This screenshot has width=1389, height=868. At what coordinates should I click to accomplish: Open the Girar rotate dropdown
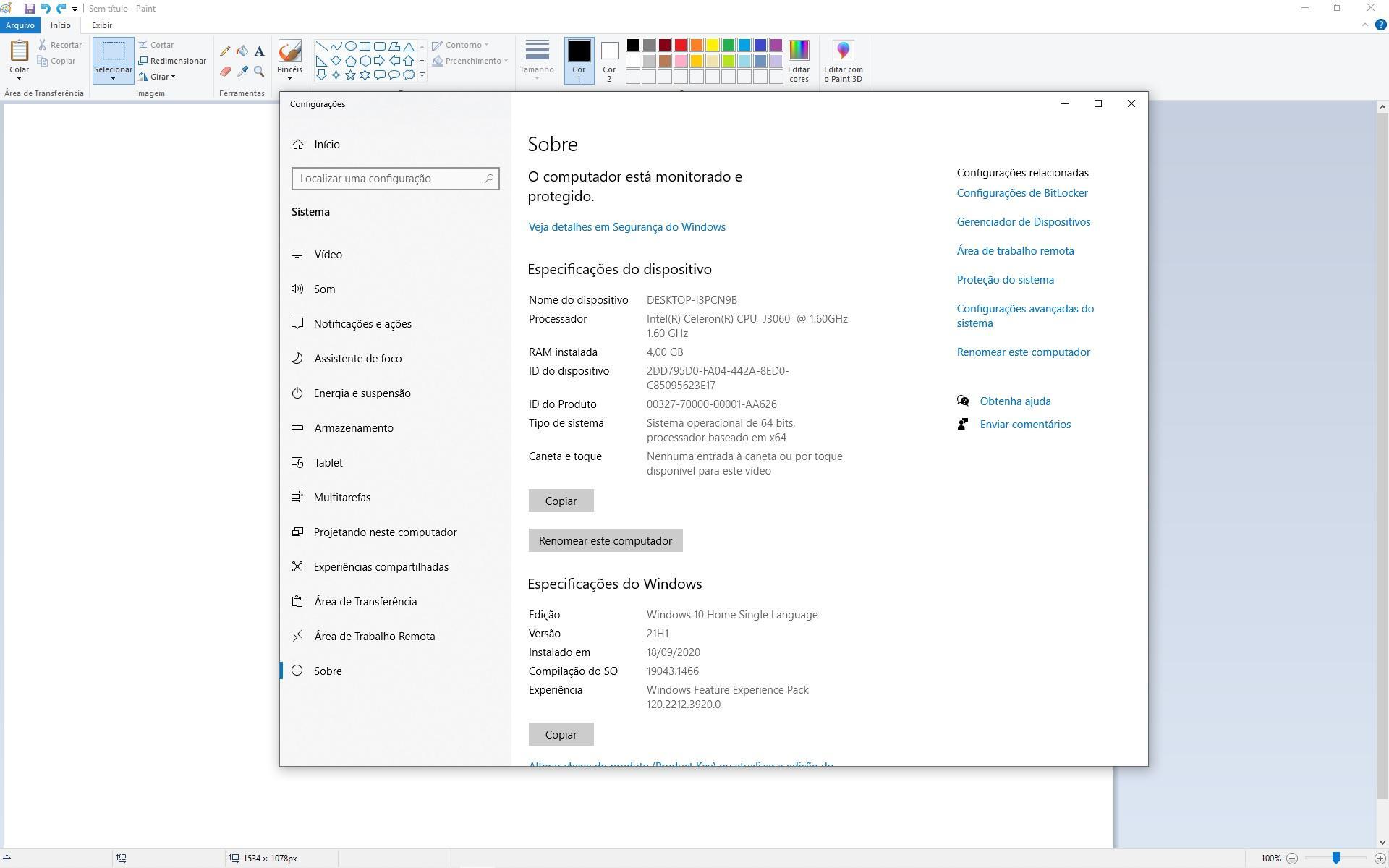coord(158,77)
